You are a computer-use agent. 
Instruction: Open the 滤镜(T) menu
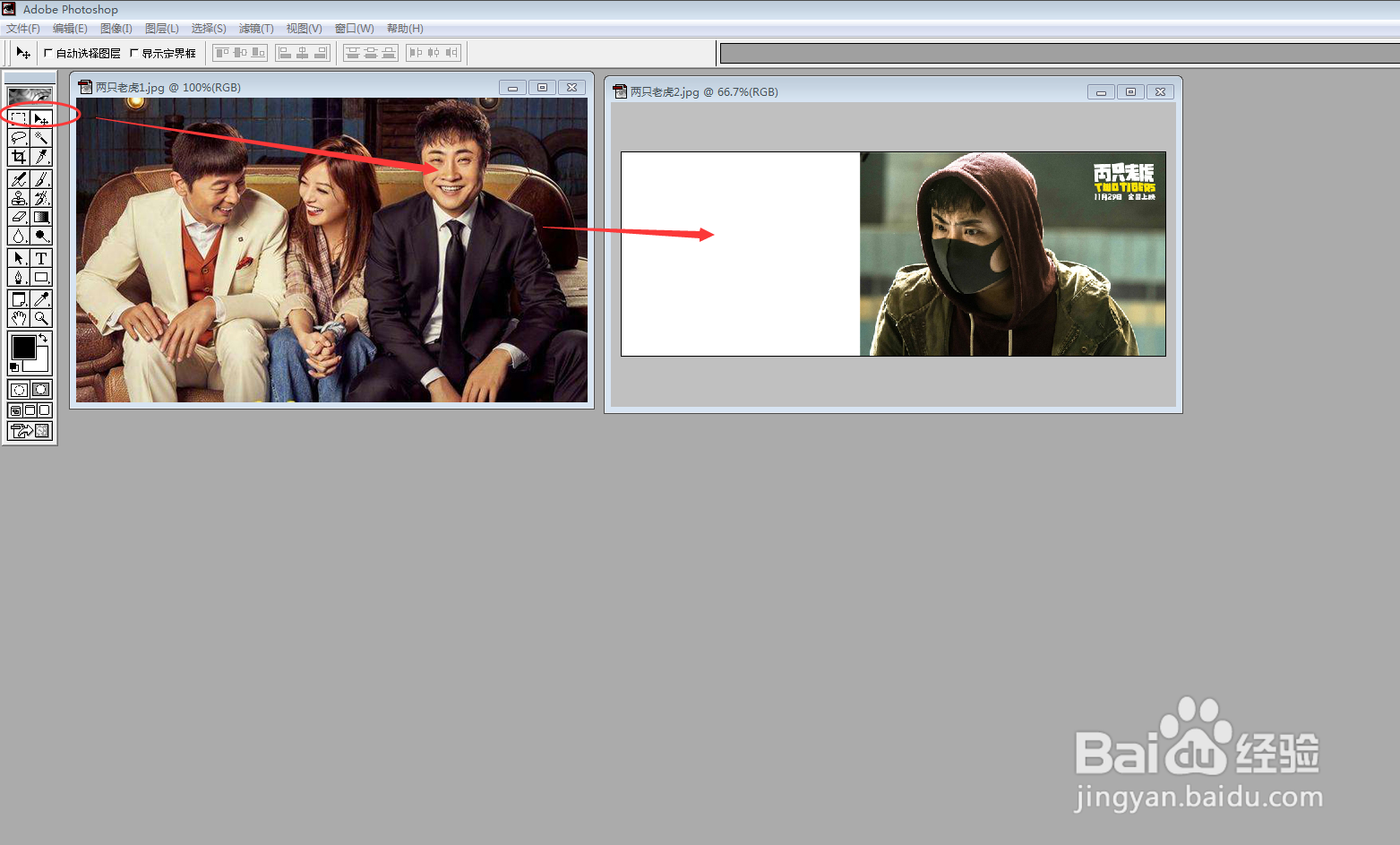coord(256,29)
